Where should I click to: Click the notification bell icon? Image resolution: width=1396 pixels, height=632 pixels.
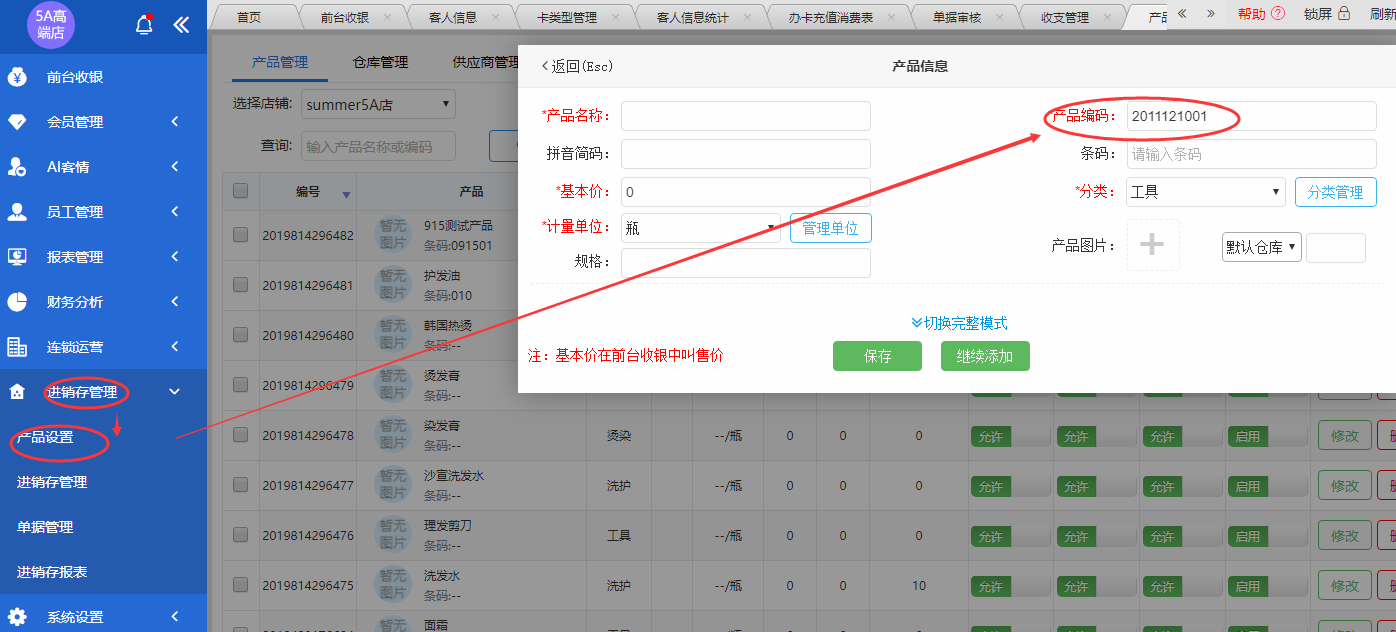(x=144, y=25)
